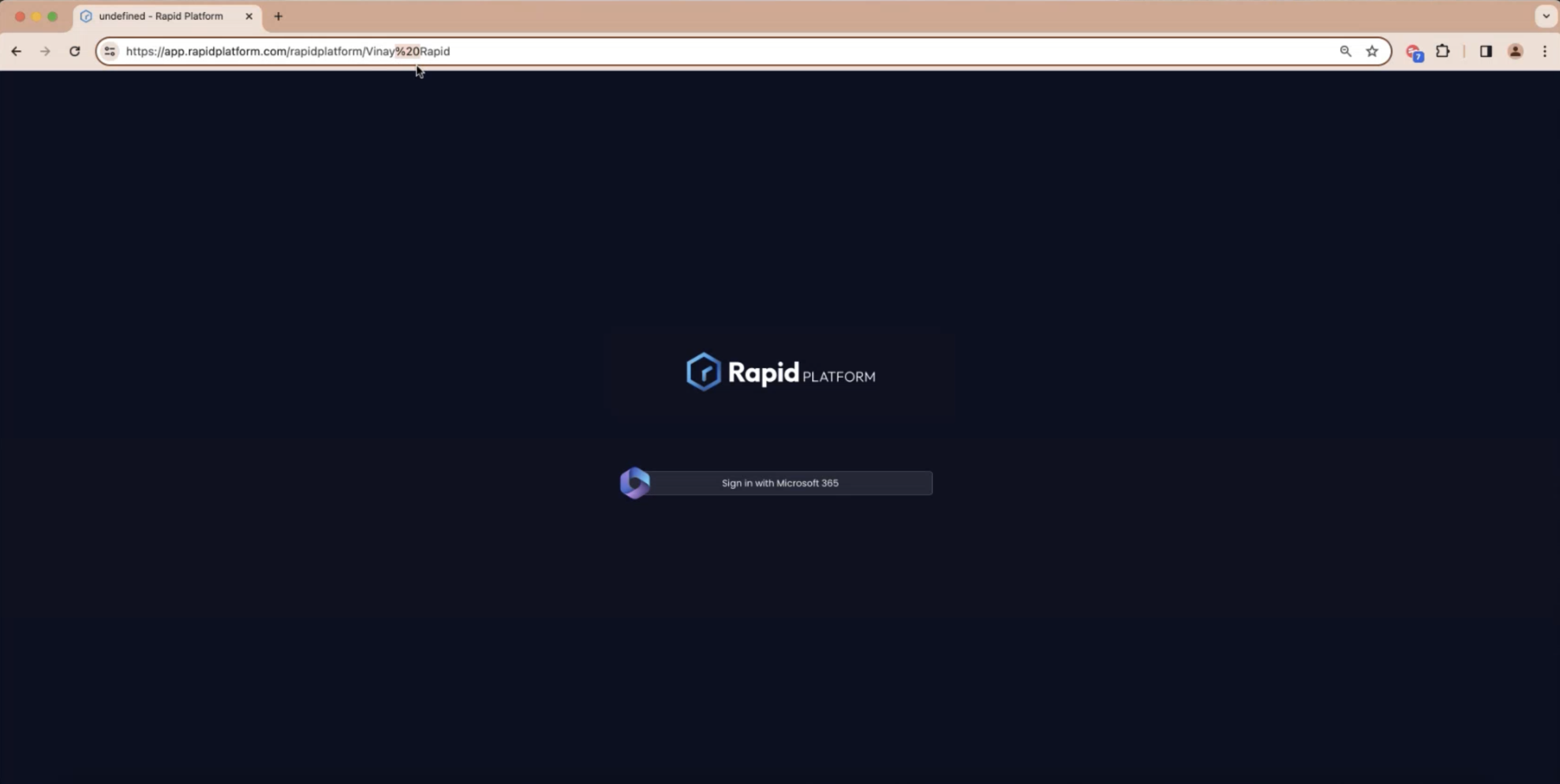Click the Microsoft 365 app icon on sign-in button

(635, 483)
